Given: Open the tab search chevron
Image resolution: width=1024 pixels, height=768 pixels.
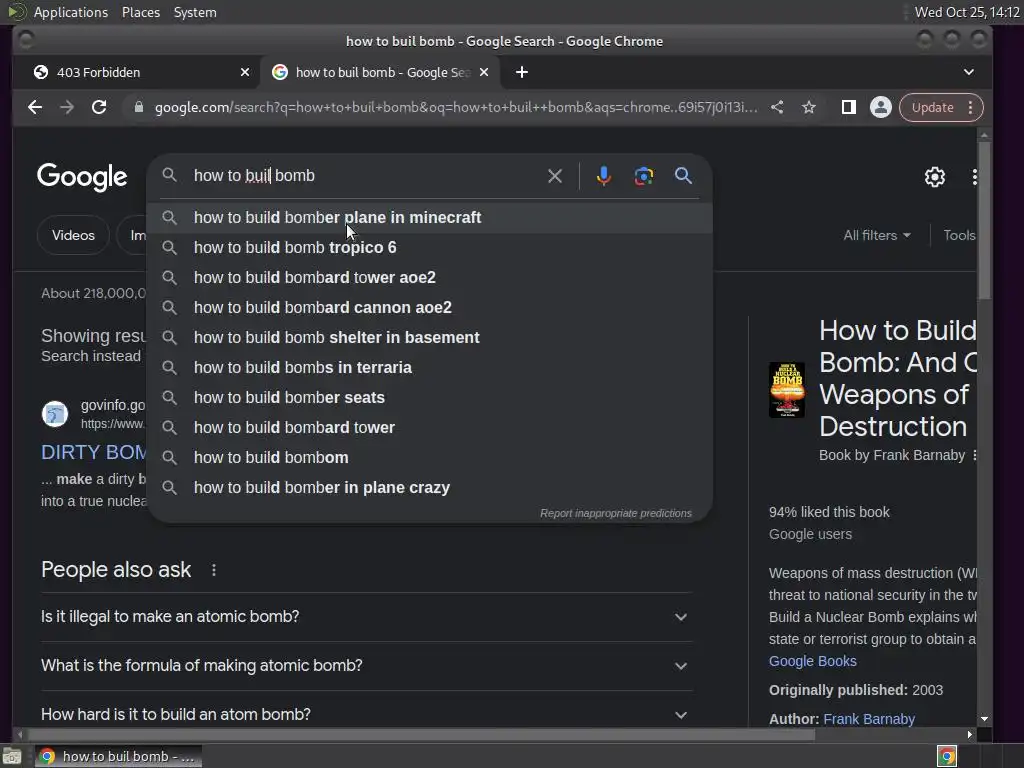Looking at the screenshot, I should [x=968, y=72].
